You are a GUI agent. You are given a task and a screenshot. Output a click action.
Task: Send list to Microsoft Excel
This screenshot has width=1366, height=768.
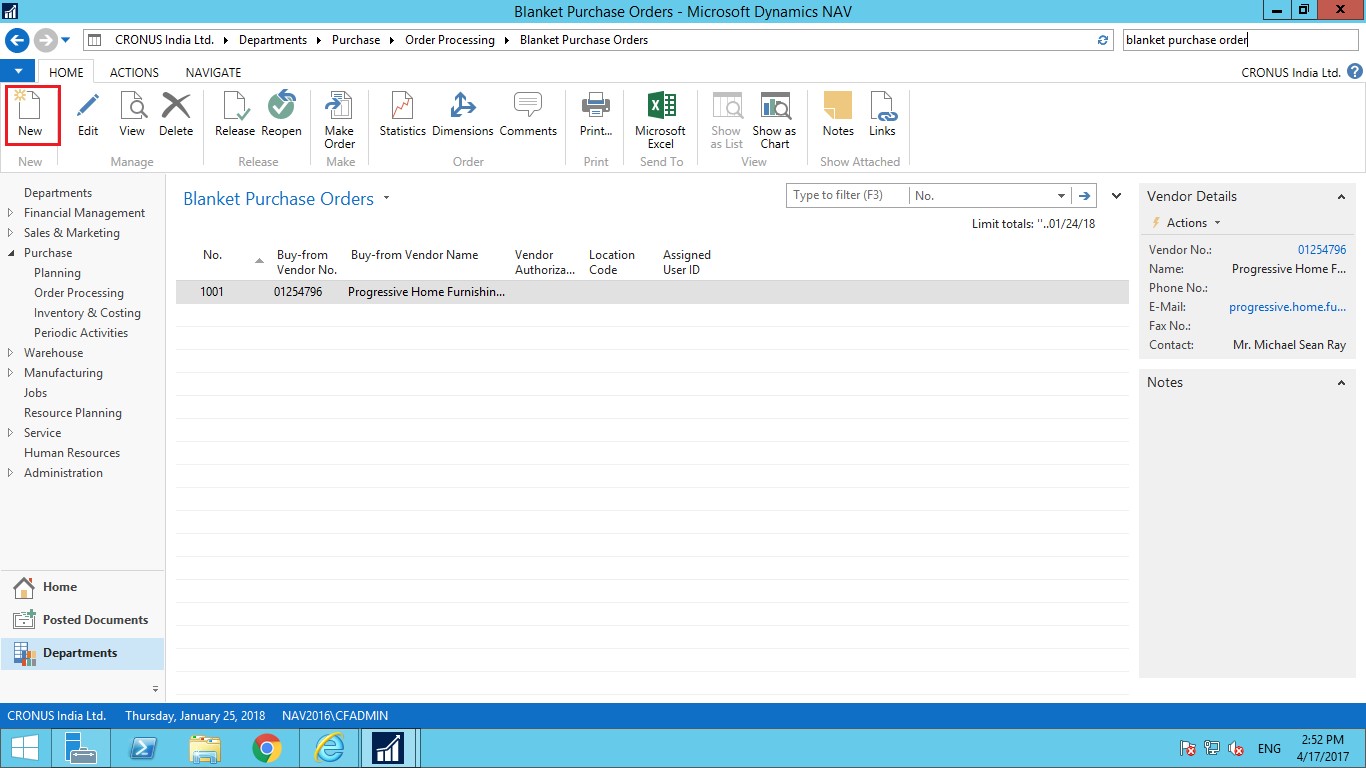(660, 120)
